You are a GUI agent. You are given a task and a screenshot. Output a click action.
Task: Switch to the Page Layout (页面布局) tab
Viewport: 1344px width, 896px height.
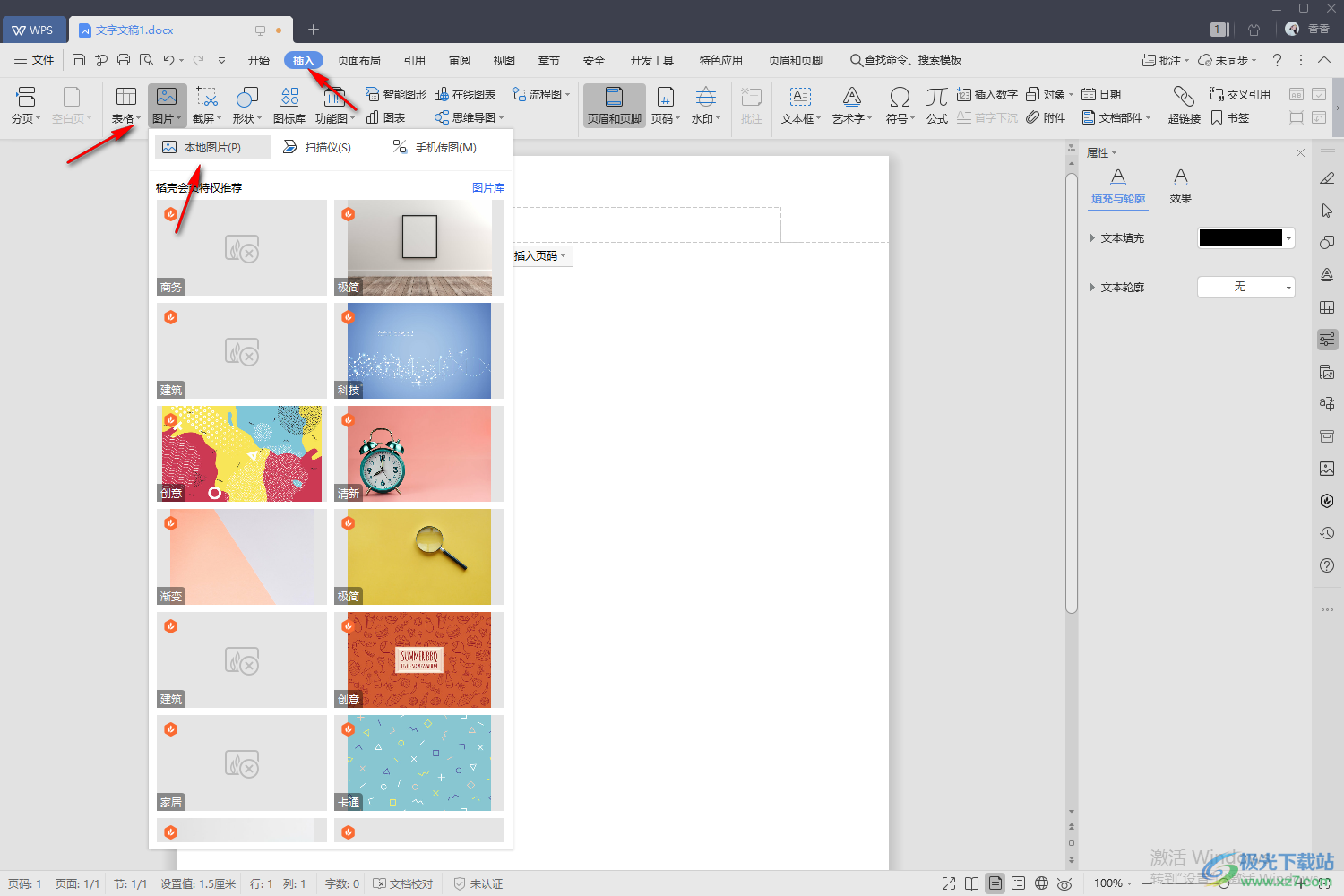tap(358, 60)
